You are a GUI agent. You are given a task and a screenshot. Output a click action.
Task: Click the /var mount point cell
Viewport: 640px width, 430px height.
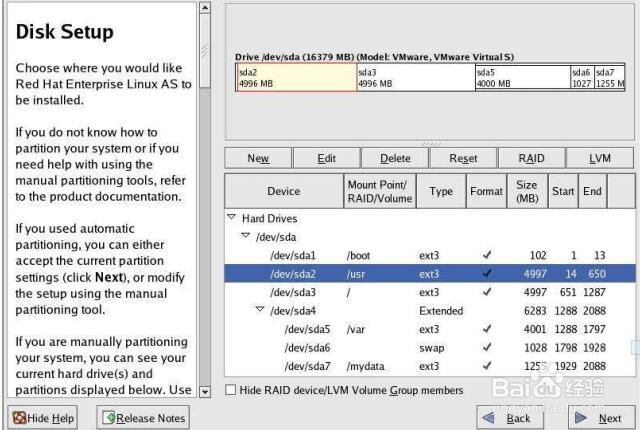click(356, 329)
